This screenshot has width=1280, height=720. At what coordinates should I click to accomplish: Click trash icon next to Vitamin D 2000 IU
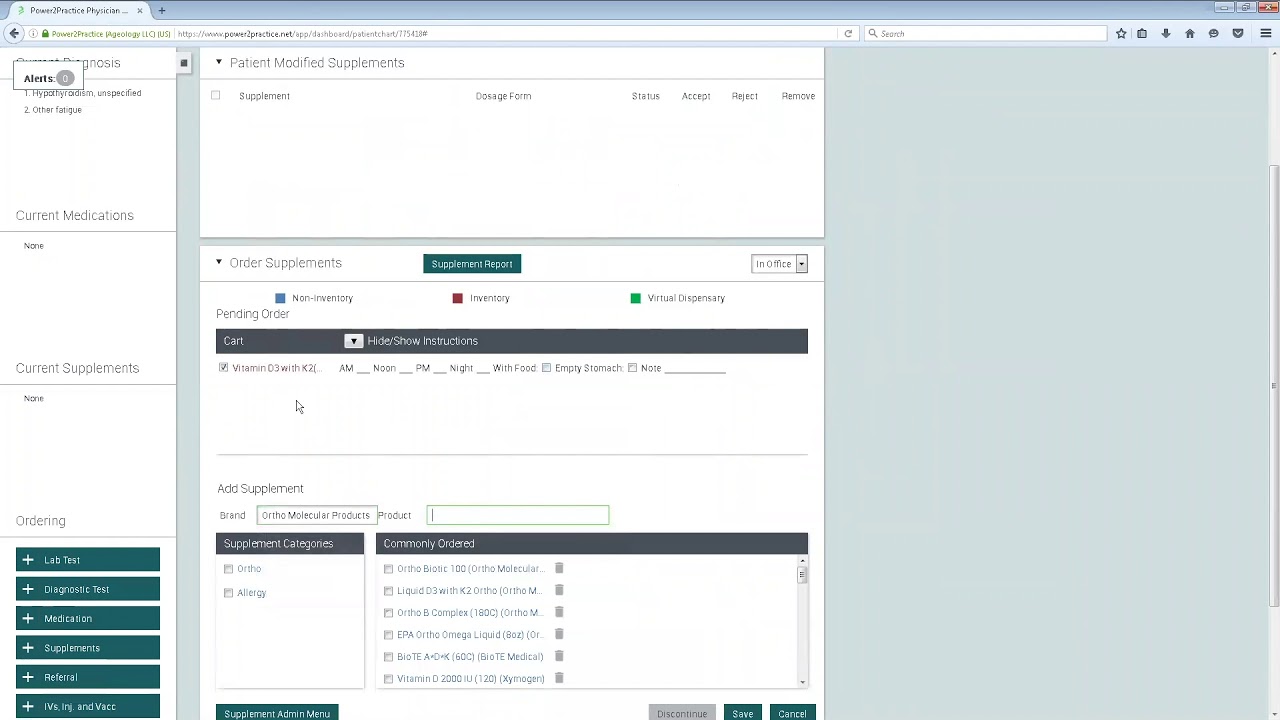point(559,678)
